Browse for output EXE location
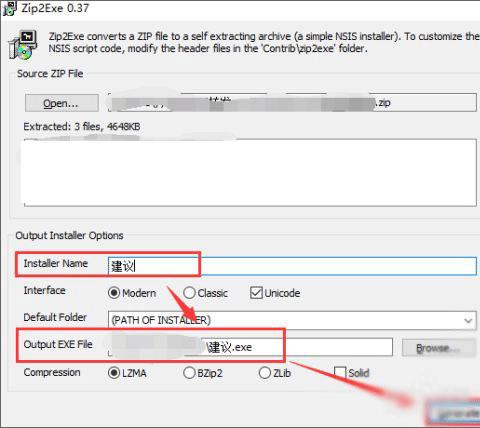Viewport: 480px width, 428px height. click(x=439, y=348)
